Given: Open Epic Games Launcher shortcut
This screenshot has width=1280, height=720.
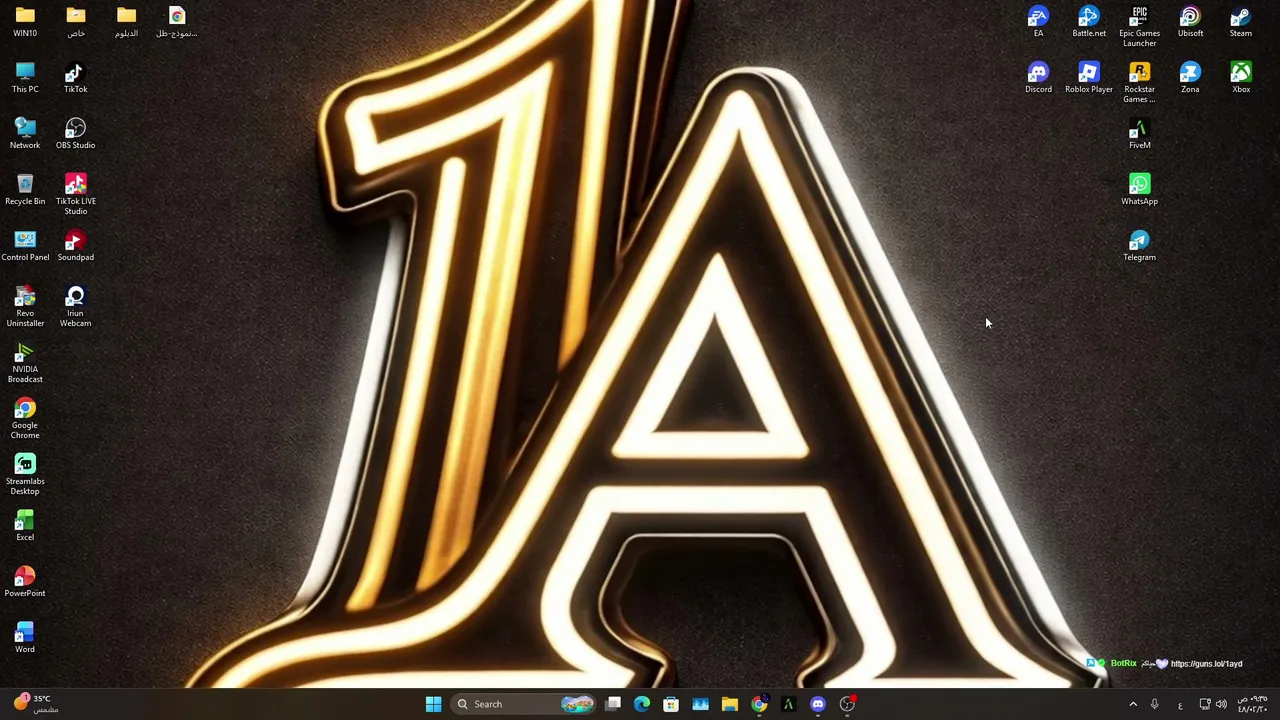Looking at the screenshot, I should (x=1139, y=27).
